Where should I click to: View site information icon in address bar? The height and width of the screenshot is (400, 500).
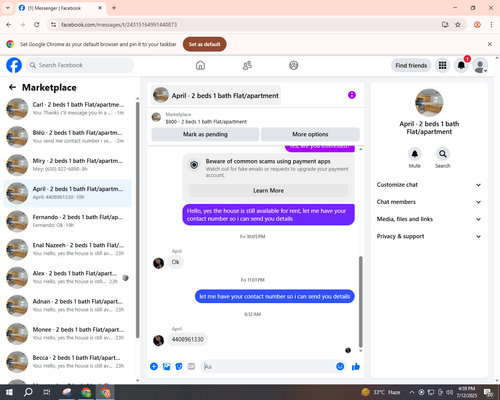53,25
